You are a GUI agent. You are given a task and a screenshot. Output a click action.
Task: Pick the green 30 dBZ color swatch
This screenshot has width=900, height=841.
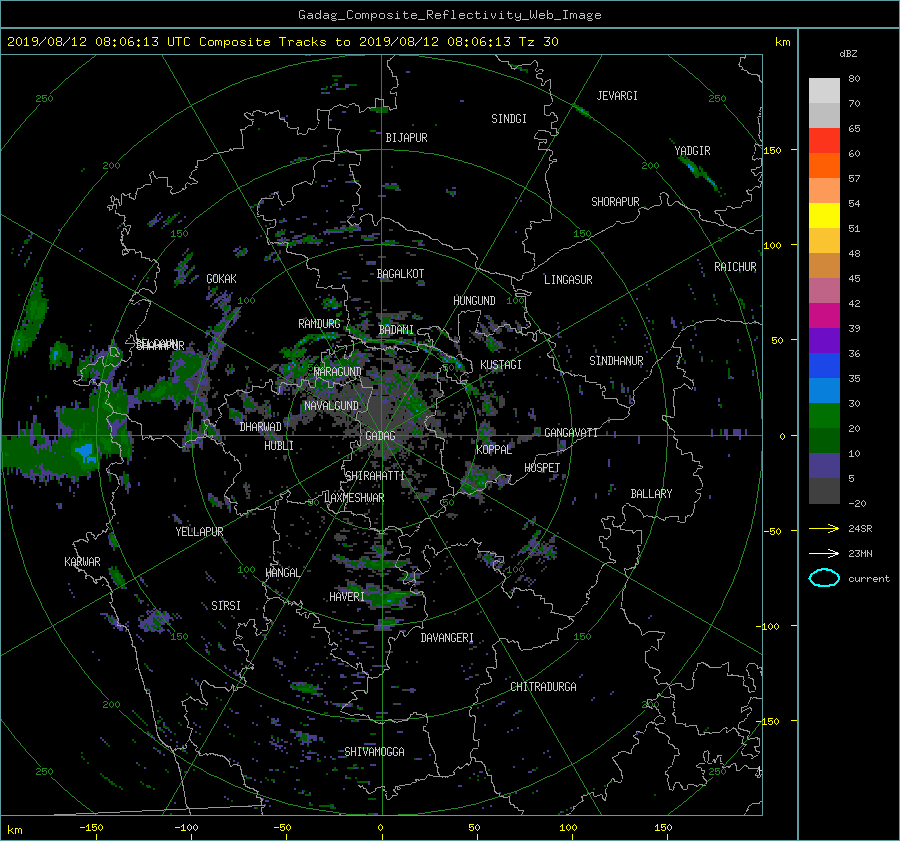coord(824,416)
